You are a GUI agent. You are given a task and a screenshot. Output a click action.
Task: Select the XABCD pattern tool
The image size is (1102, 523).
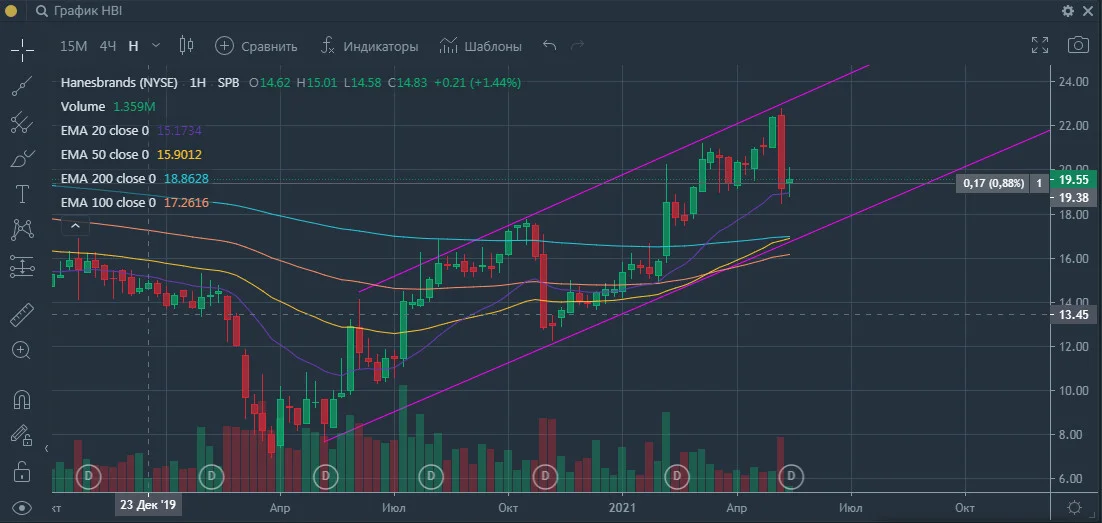[22, 230]
